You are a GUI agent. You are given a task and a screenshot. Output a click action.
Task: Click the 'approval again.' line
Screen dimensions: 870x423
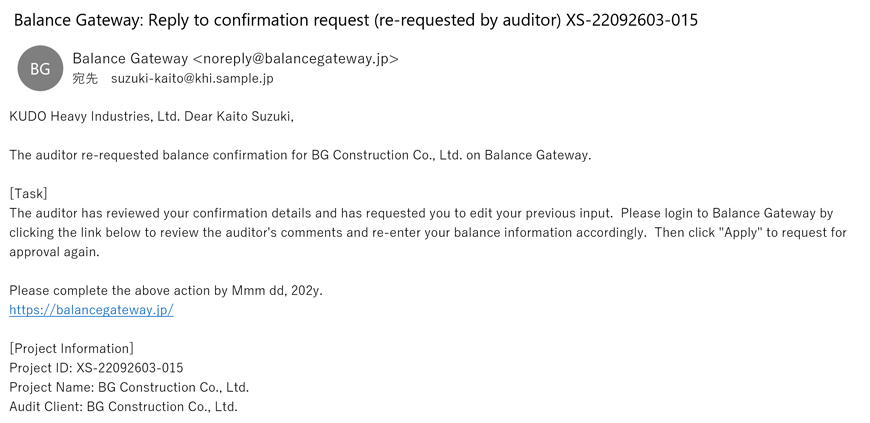point(53,251)
